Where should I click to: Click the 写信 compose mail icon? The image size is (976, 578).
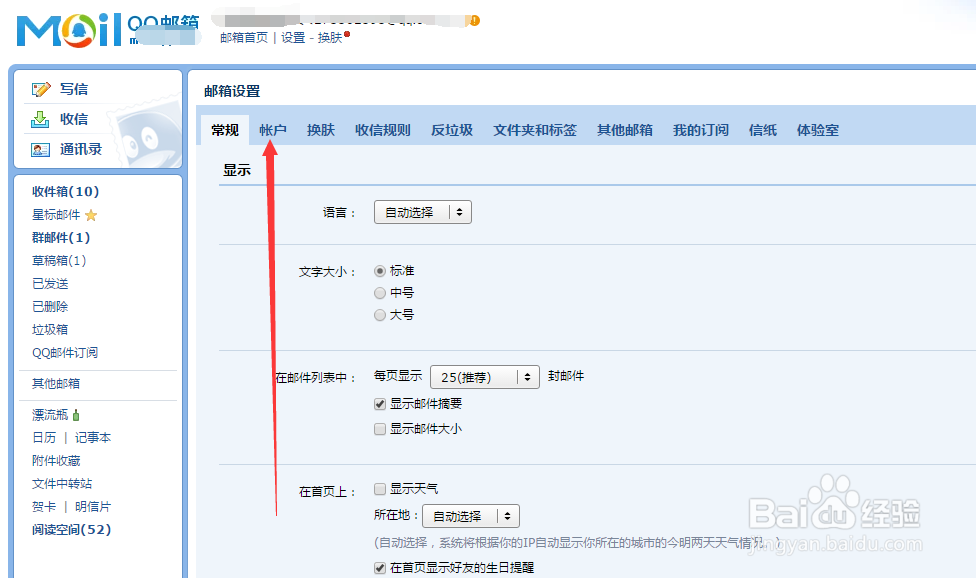40,88
